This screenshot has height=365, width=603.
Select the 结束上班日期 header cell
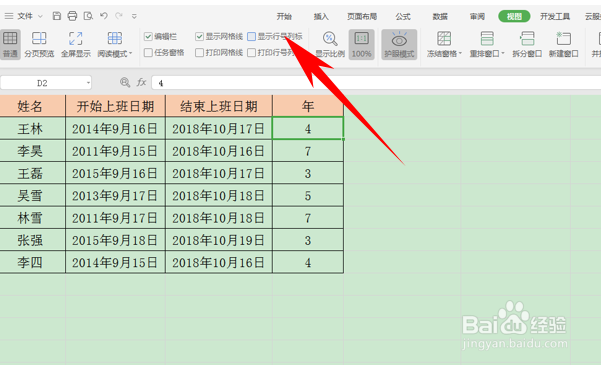[219, 106]
